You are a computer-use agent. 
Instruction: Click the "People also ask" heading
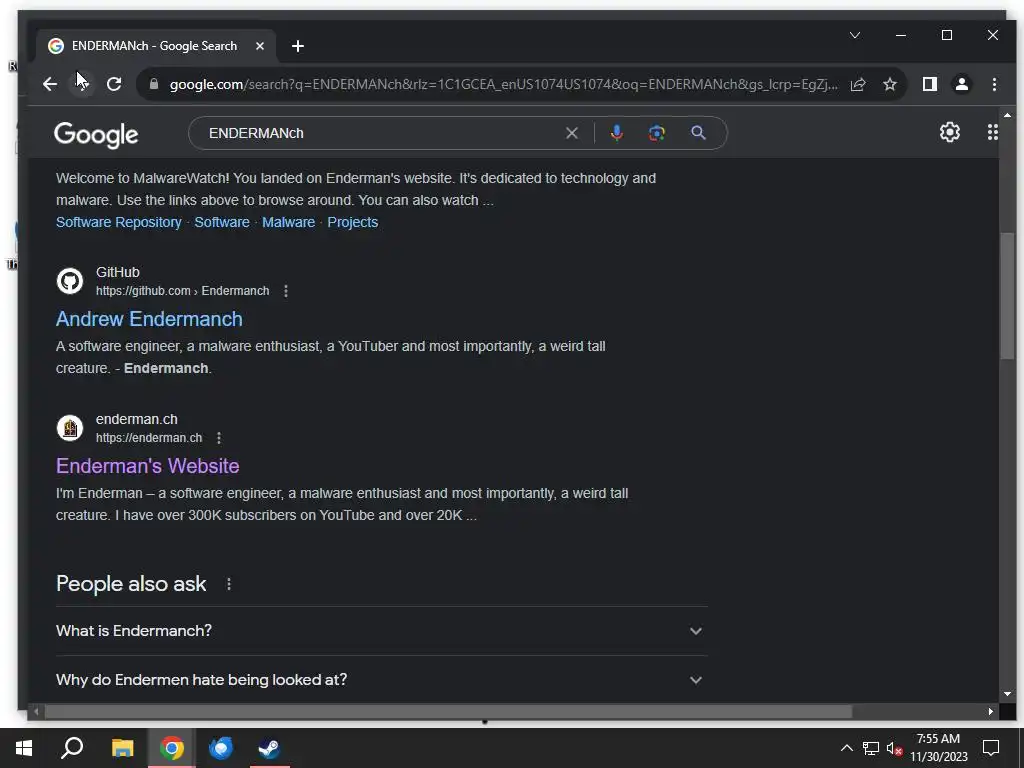click(131, 584)
